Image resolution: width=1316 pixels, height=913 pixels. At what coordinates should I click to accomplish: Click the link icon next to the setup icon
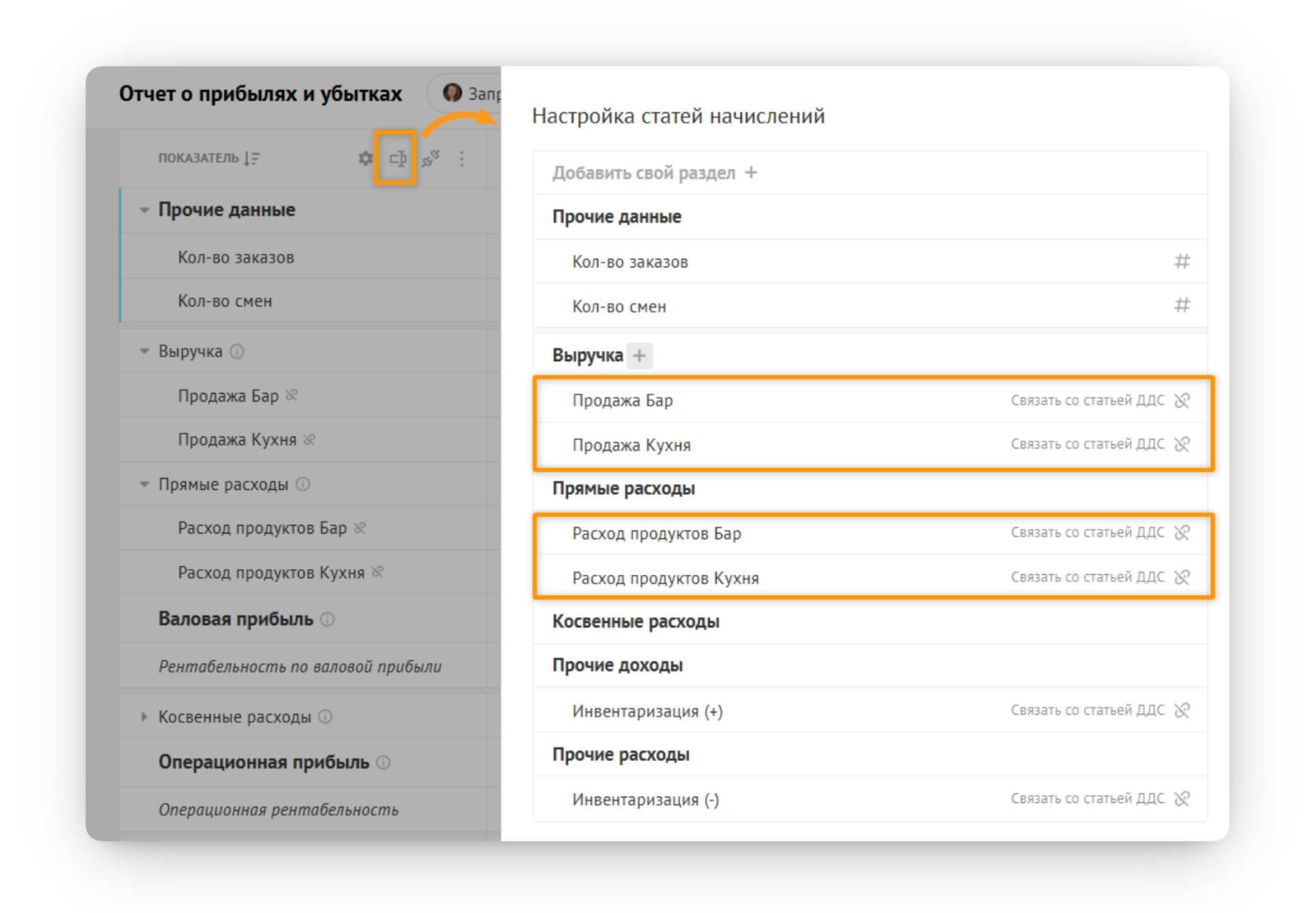tap(430, 159)
